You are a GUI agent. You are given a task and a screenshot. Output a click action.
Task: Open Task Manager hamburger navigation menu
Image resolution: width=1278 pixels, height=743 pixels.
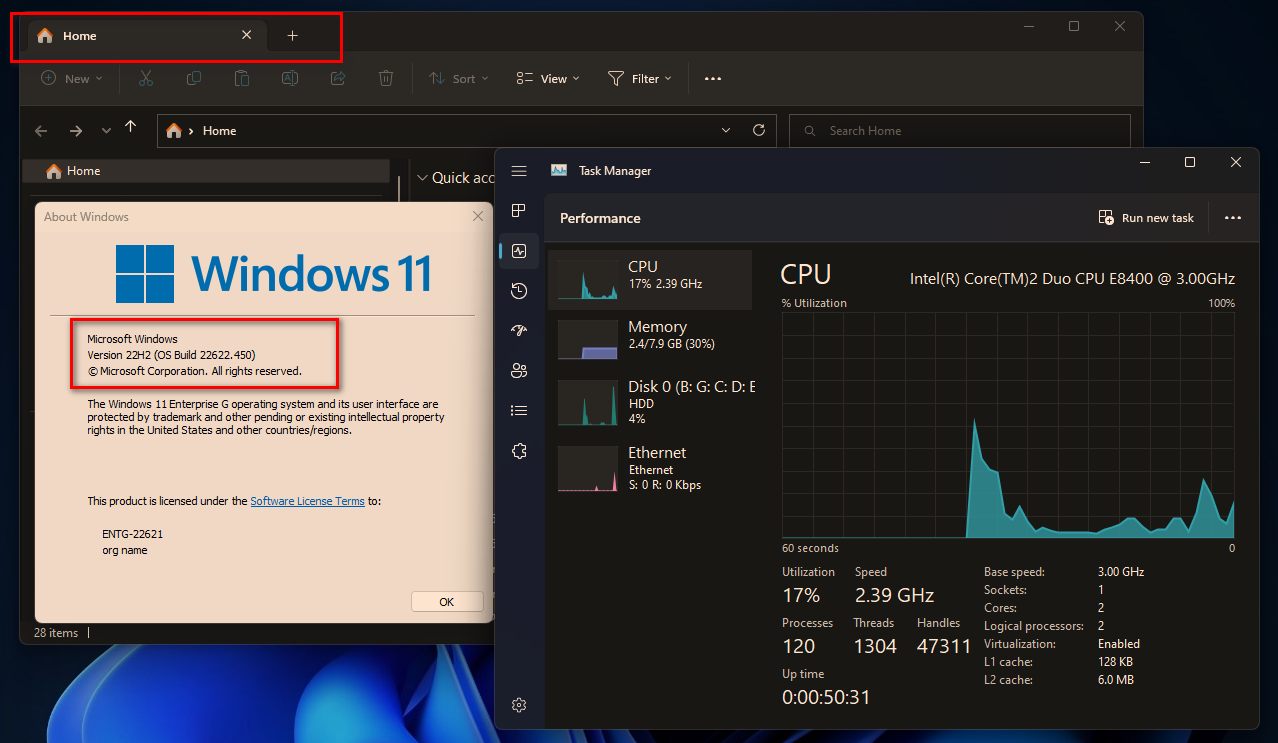click(519, 171)
